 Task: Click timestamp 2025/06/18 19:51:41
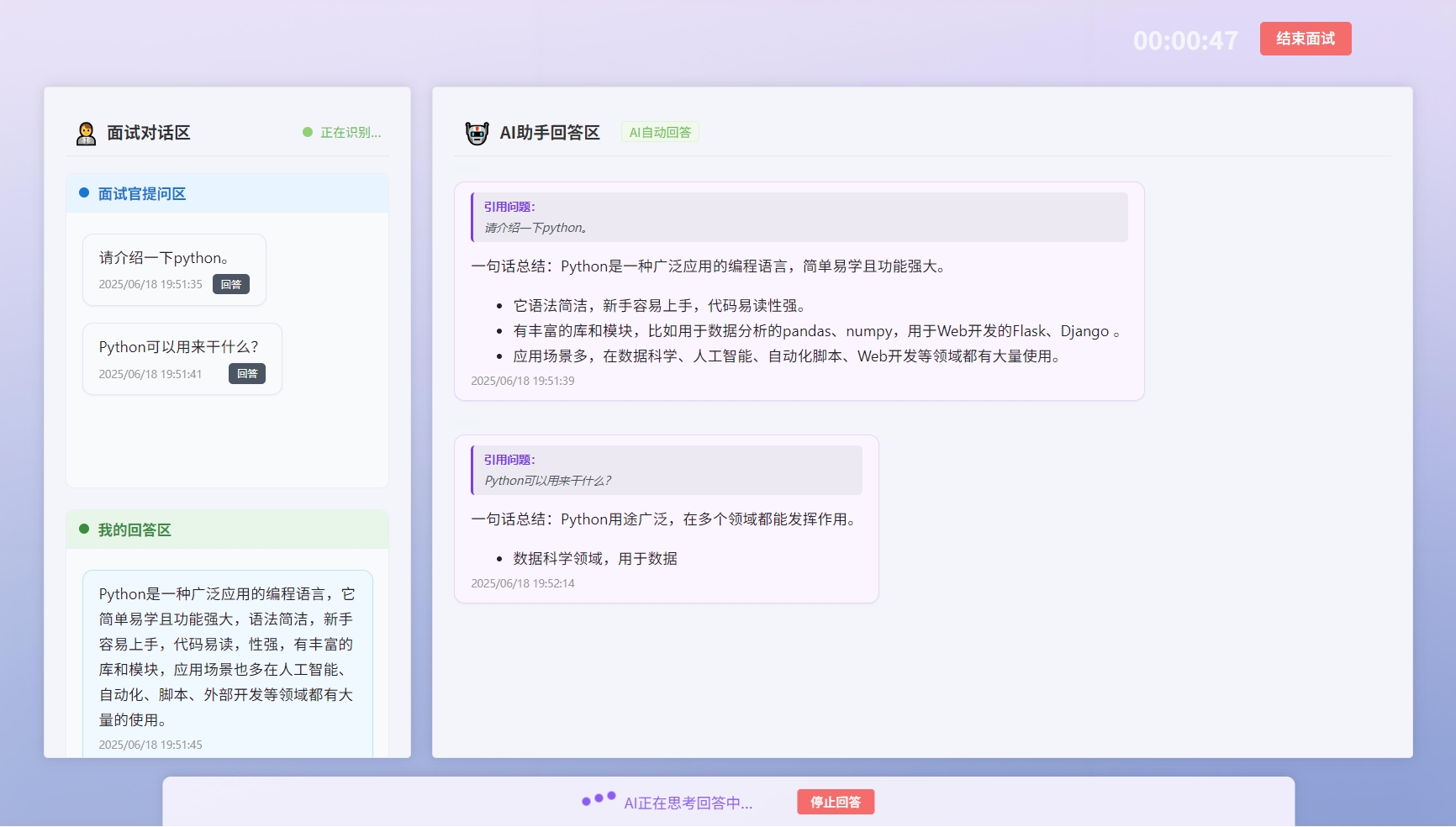[x=150, y=374]
